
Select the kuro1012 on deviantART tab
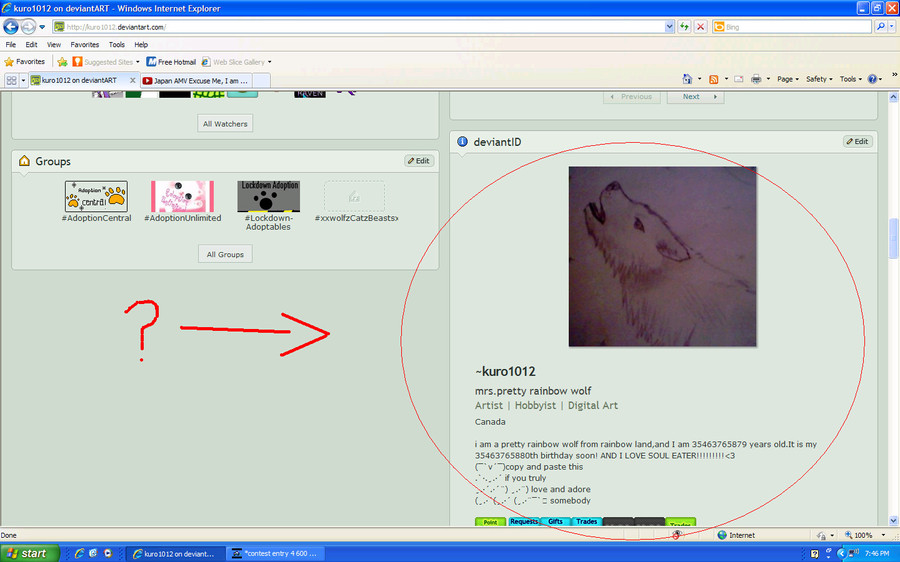pos(79,80)
